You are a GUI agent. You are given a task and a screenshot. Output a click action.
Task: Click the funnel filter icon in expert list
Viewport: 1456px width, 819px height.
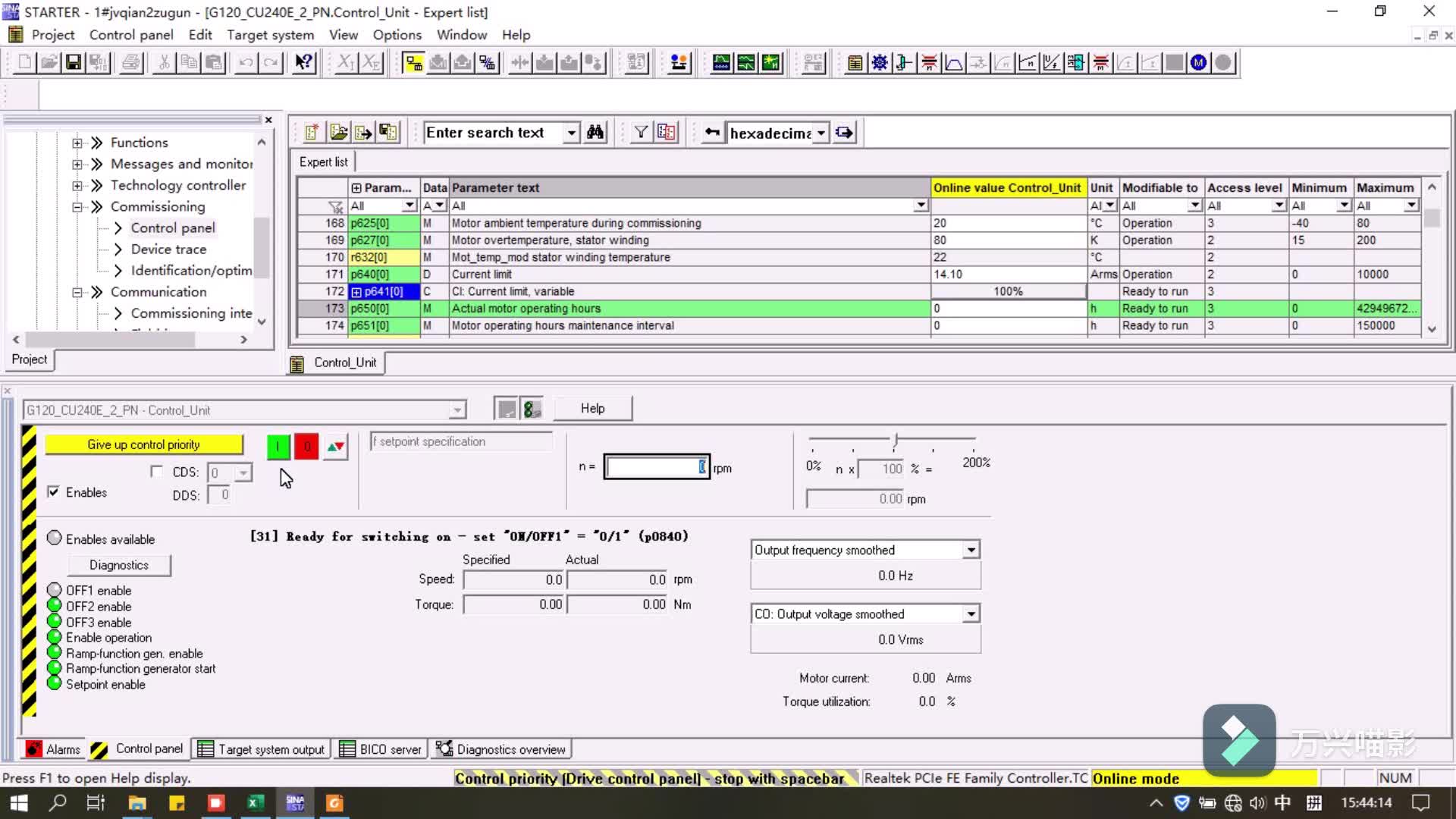[x=641, y=133]
